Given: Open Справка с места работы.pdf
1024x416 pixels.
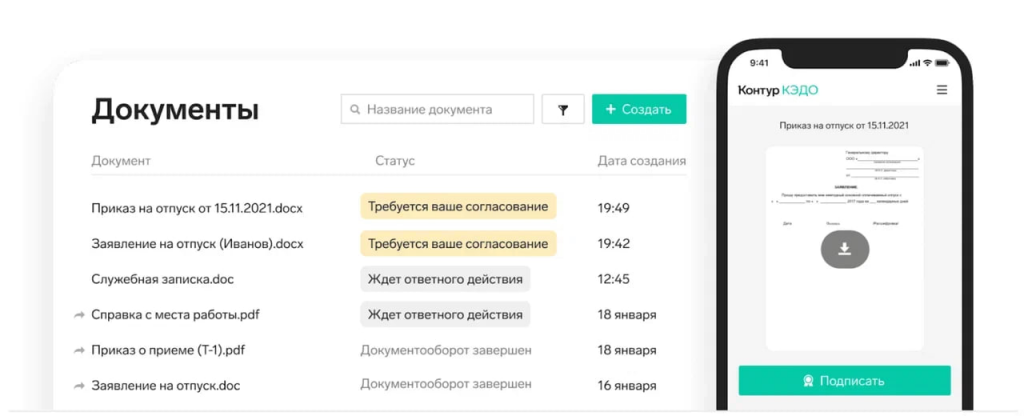Looking at the screenshot, I should pyautogui.click(x=176, y=315).
